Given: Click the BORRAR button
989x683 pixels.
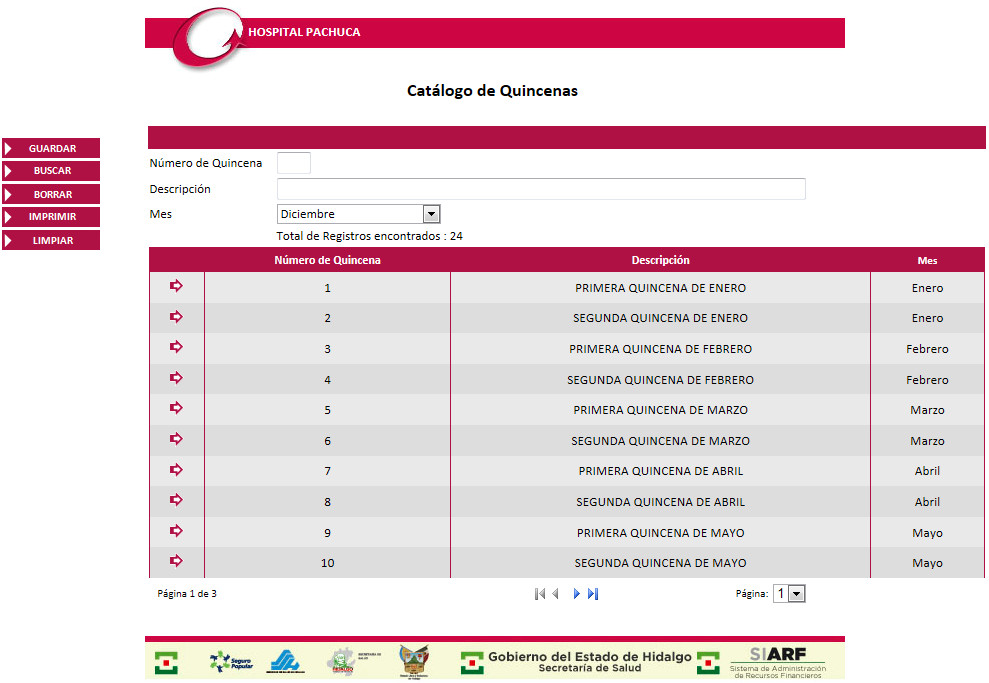Looking at the screenshot, I should pyautogui.click(x=51, y=194).
